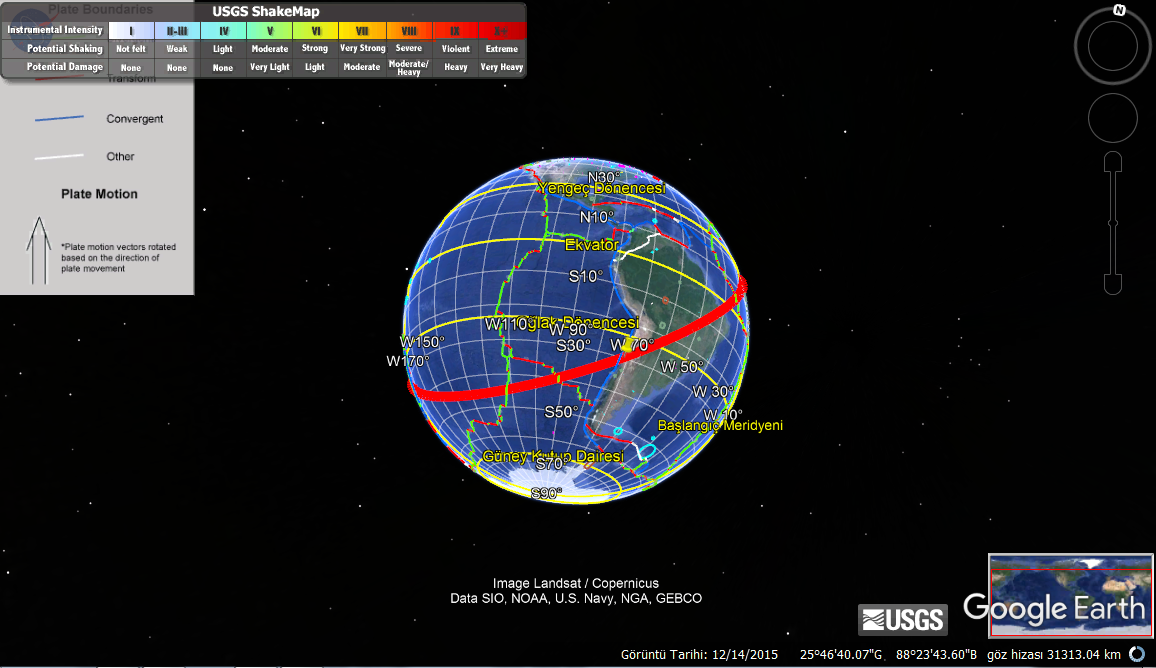Image resolution: width=1156 pixels, height=668 pixels.
Task: Click intensity VIII orange color cell
Action: tap(408, 30)
